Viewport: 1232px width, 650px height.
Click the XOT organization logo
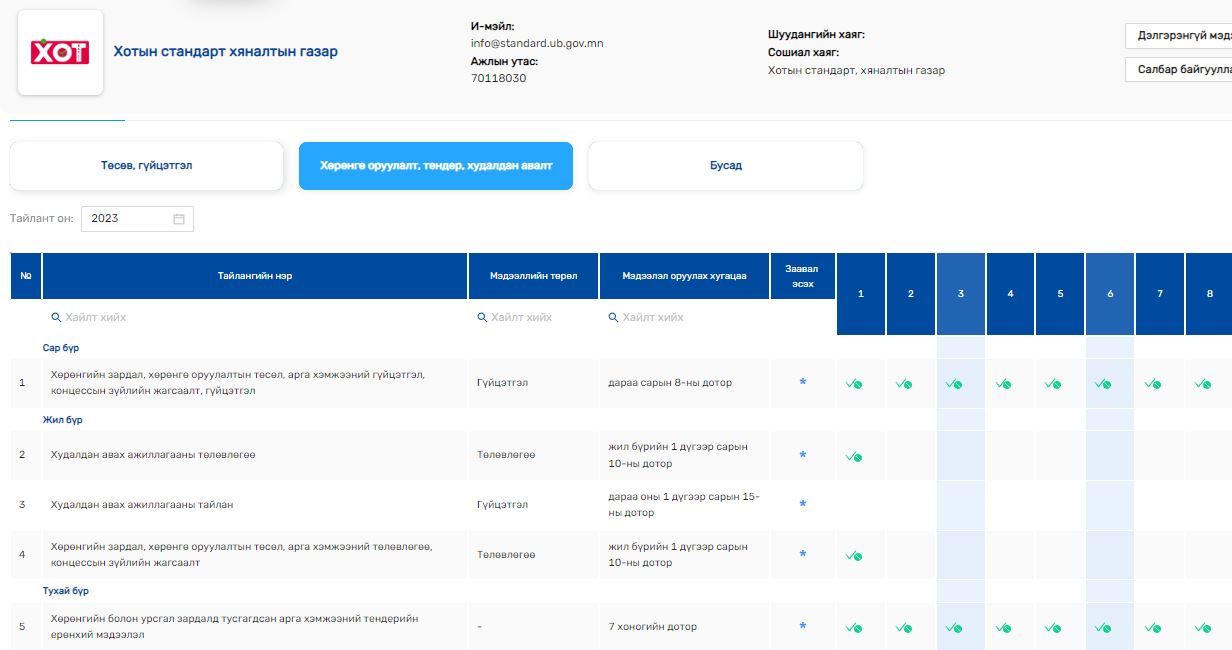[x=60, y=53]
